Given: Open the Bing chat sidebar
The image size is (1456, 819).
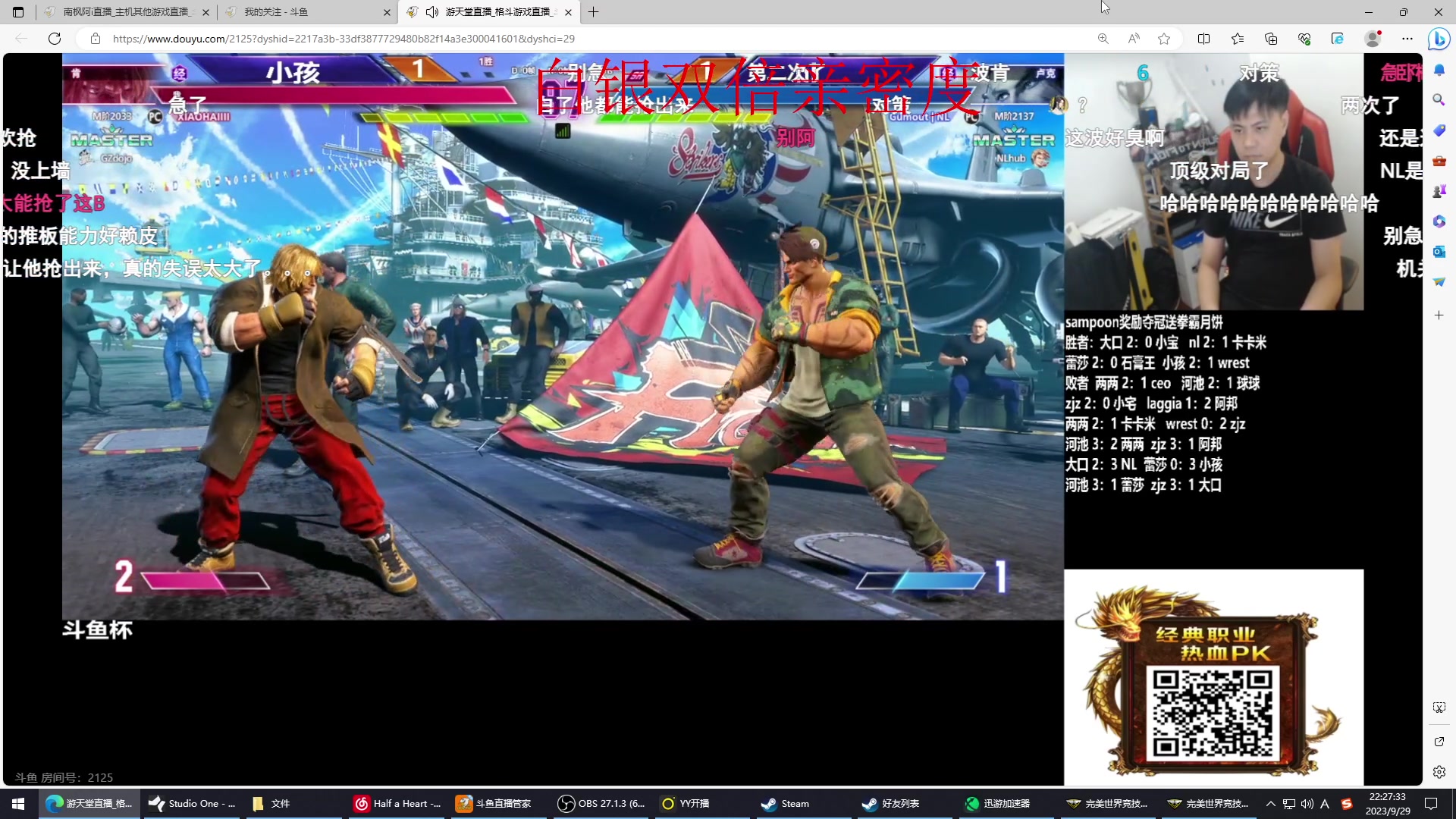Looking at the screenshot, I should [x=1439, y=39].
